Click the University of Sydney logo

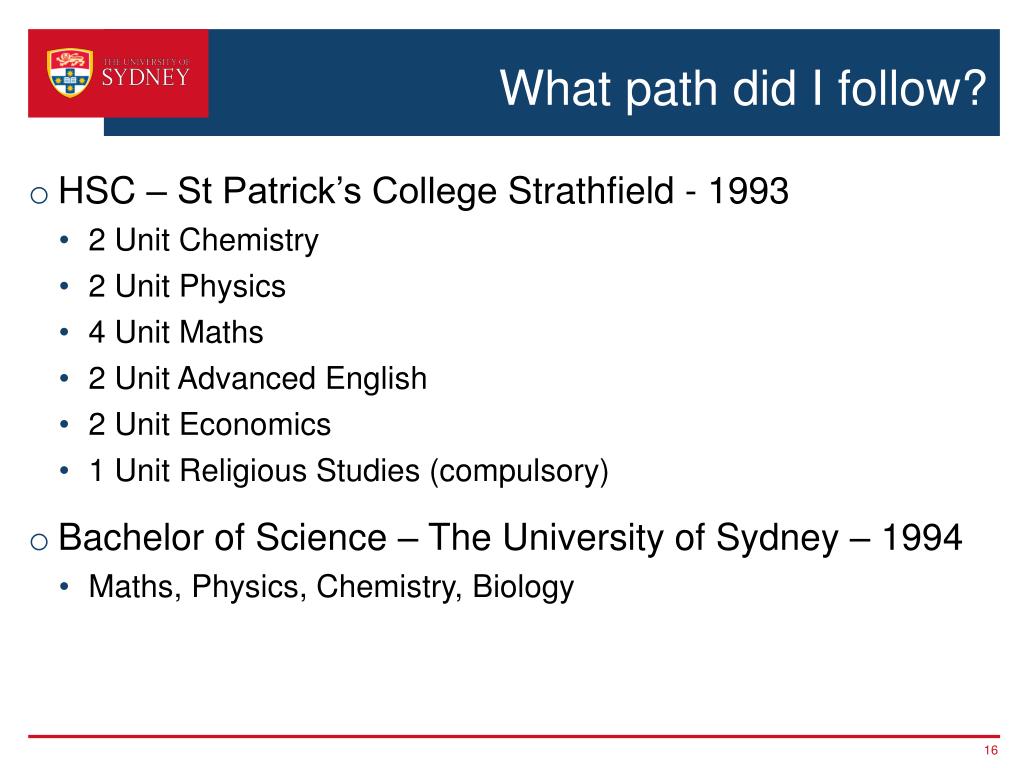tap(118, 73)
